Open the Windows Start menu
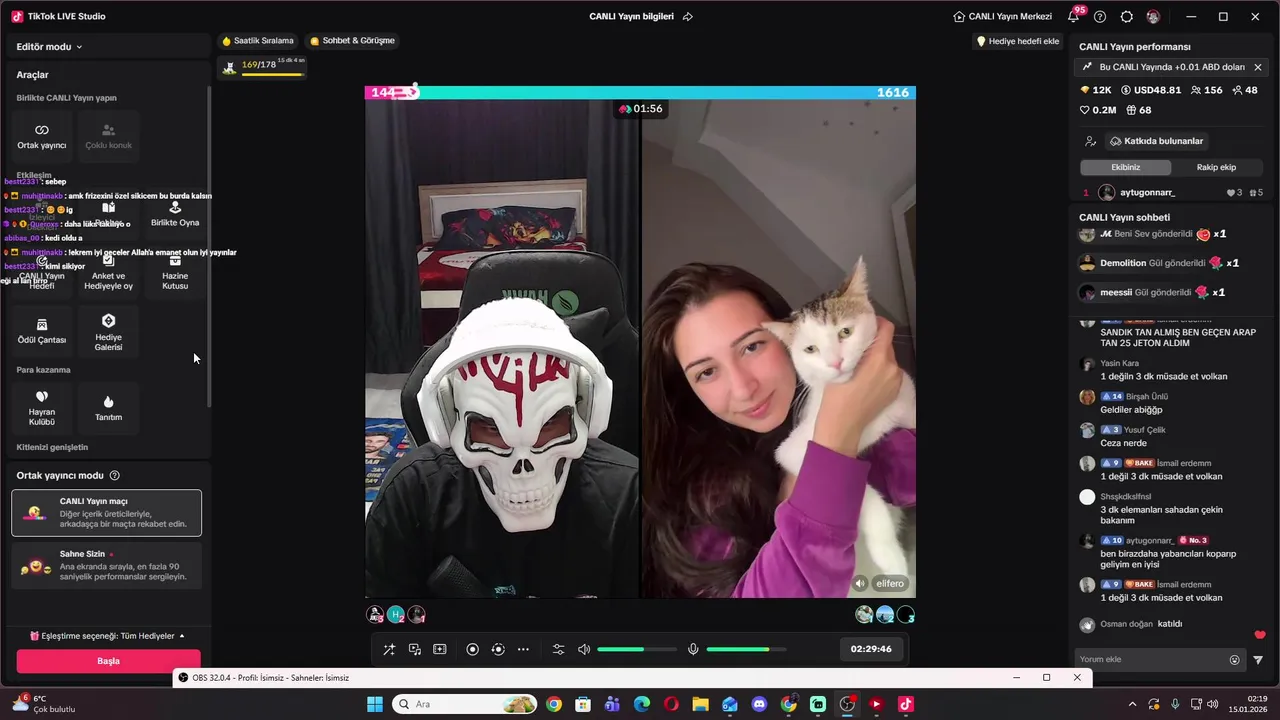 click(x=375, y=704)
